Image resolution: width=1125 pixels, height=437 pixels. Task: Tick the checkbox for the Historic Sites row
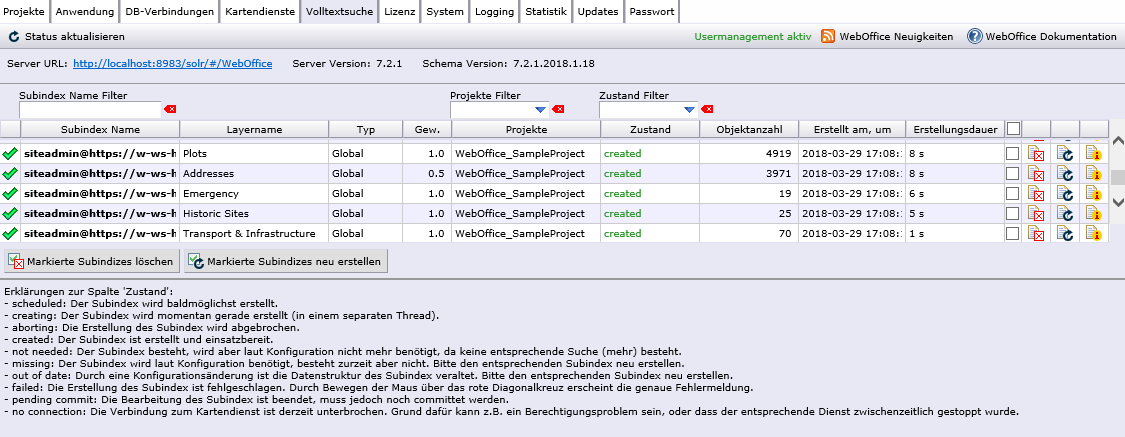[x=1012, y=214]
